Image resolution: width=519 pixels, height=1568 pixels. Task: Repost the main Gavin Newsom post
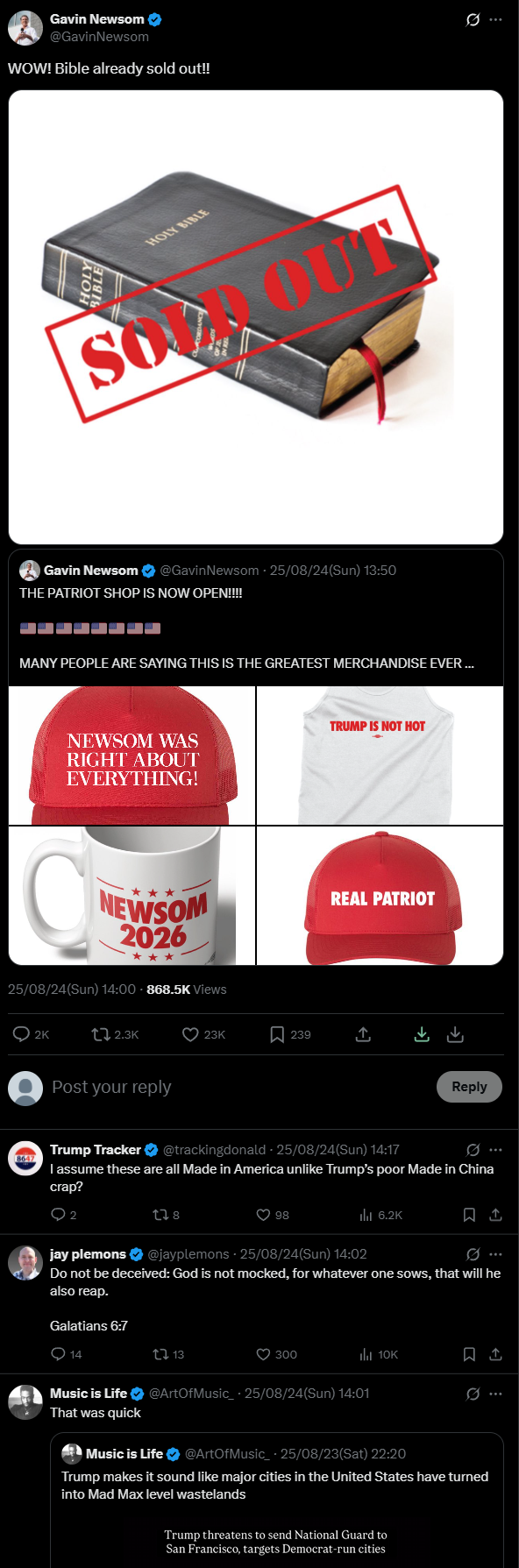[x=101, y=1034]
